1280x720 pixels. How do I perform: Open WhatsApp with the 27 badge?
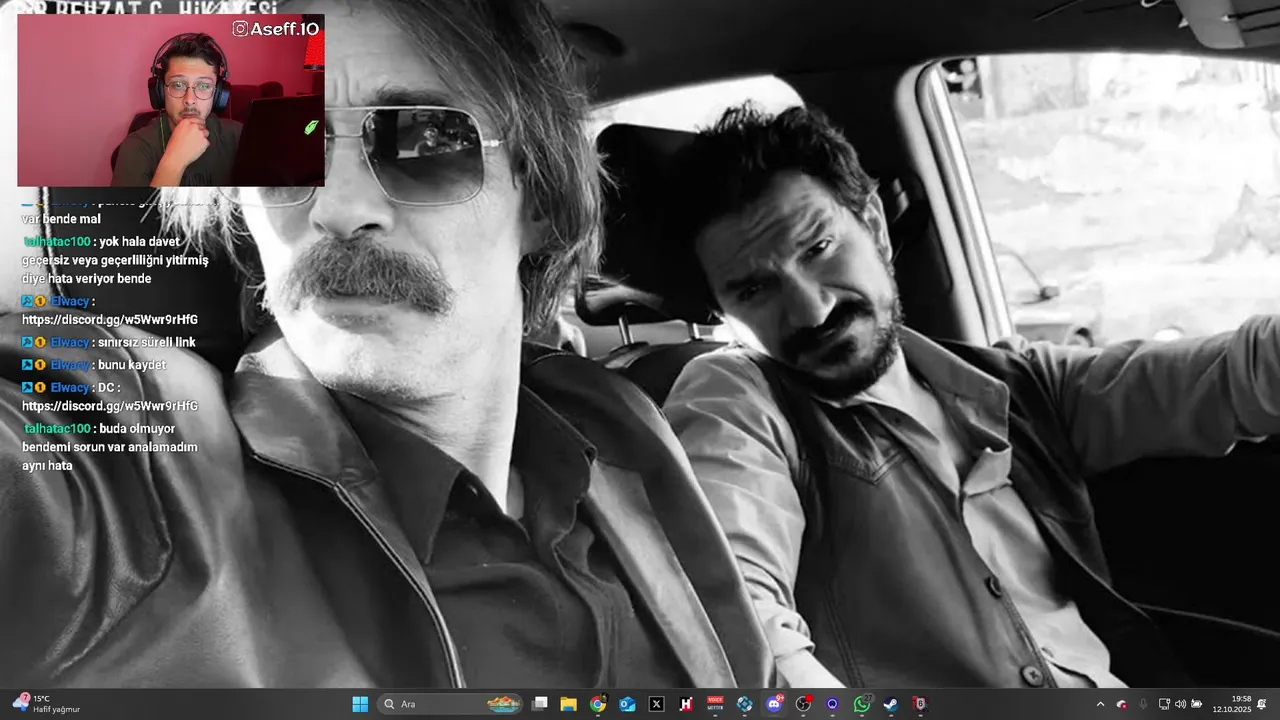coord(862,704)
